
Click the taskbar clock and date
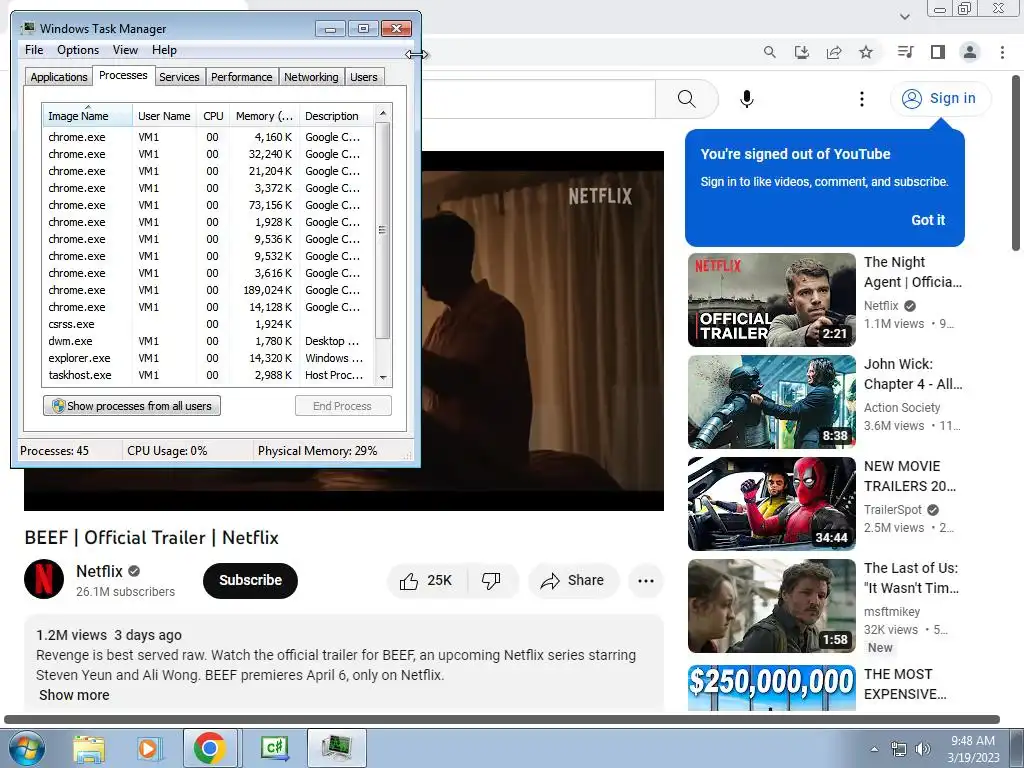click(973, 749)
